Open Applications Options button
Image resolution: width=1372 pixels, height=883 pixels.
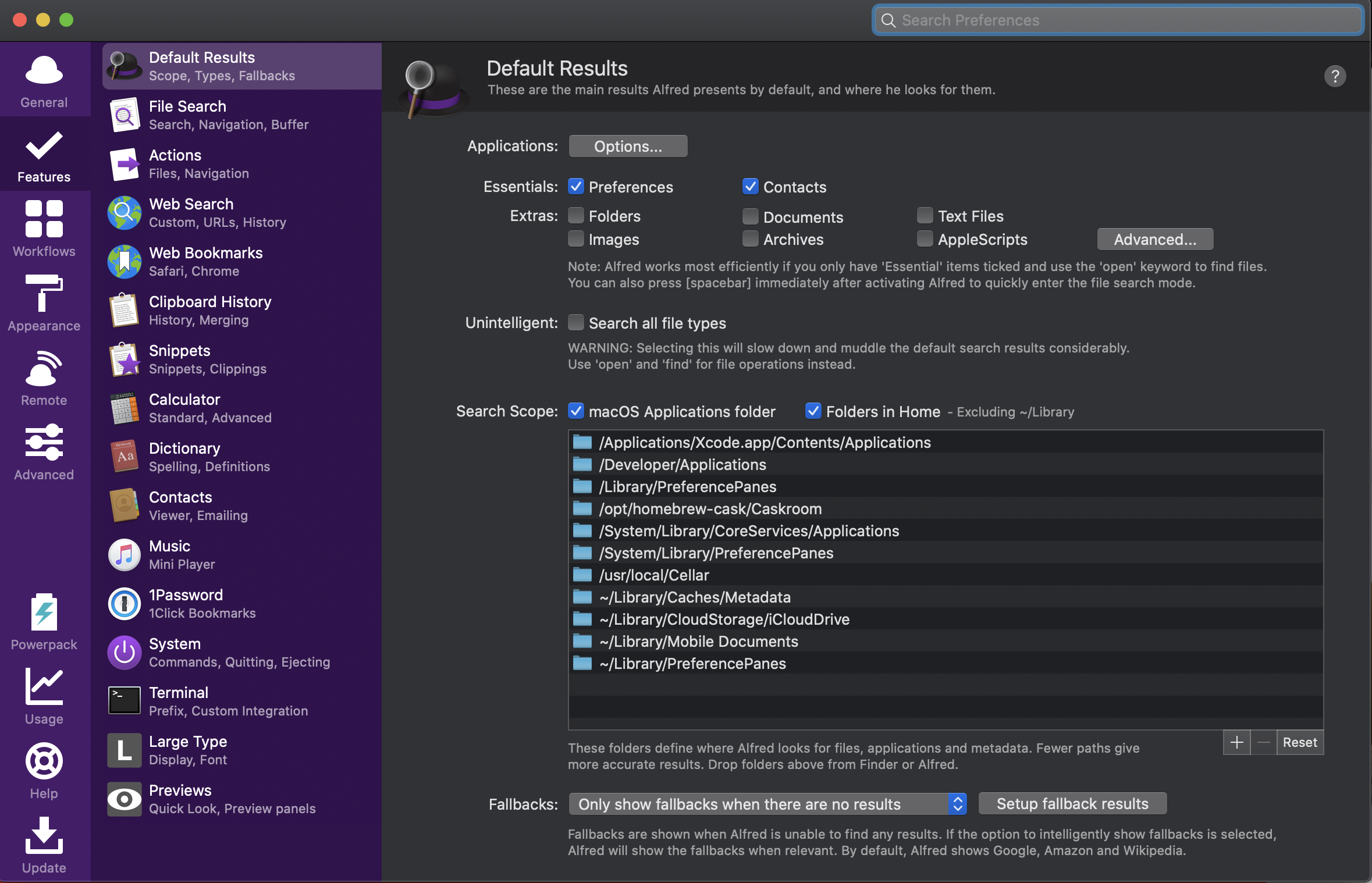[628, 146]
